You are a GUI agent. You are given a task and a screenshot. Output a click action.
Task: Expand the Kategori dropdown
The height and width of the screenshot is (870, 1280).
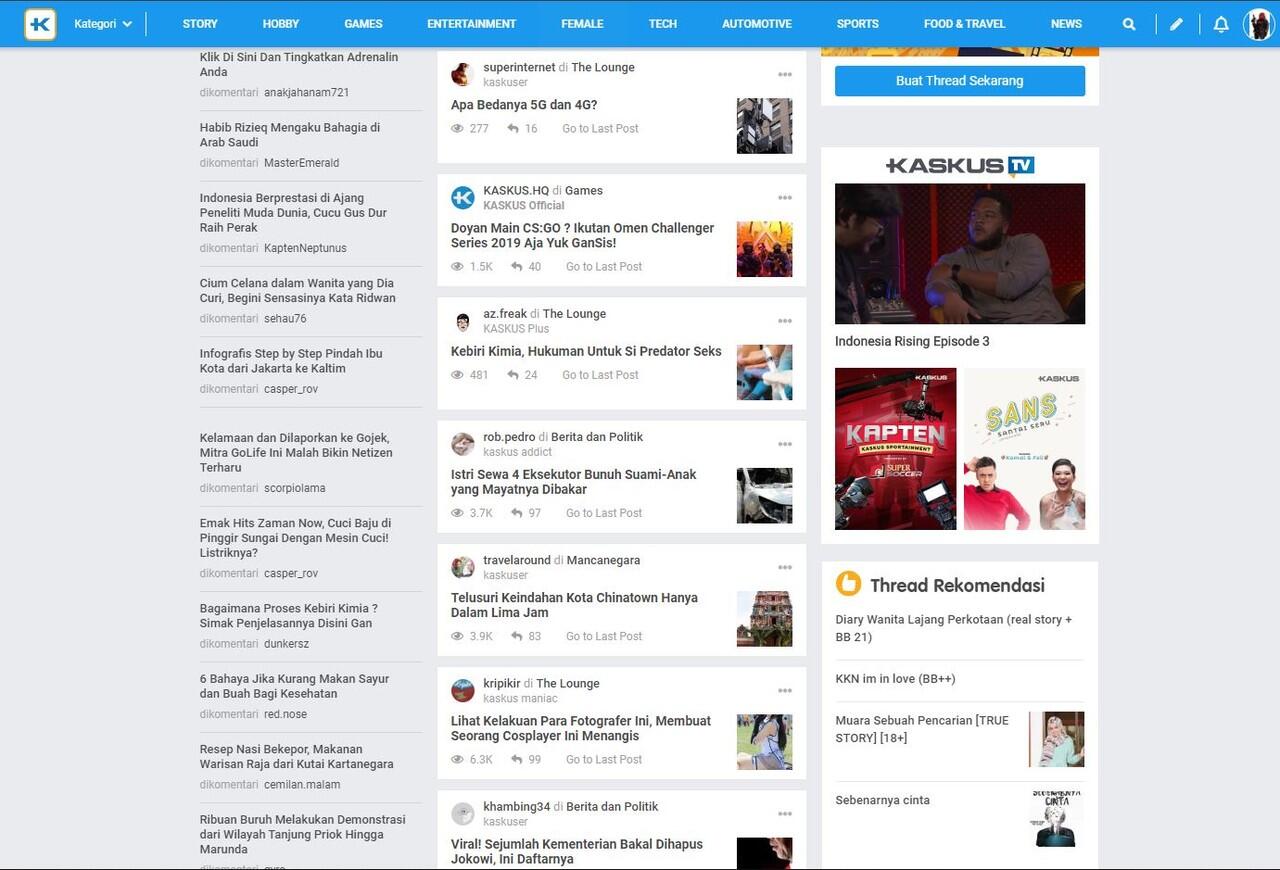[103, 24]
